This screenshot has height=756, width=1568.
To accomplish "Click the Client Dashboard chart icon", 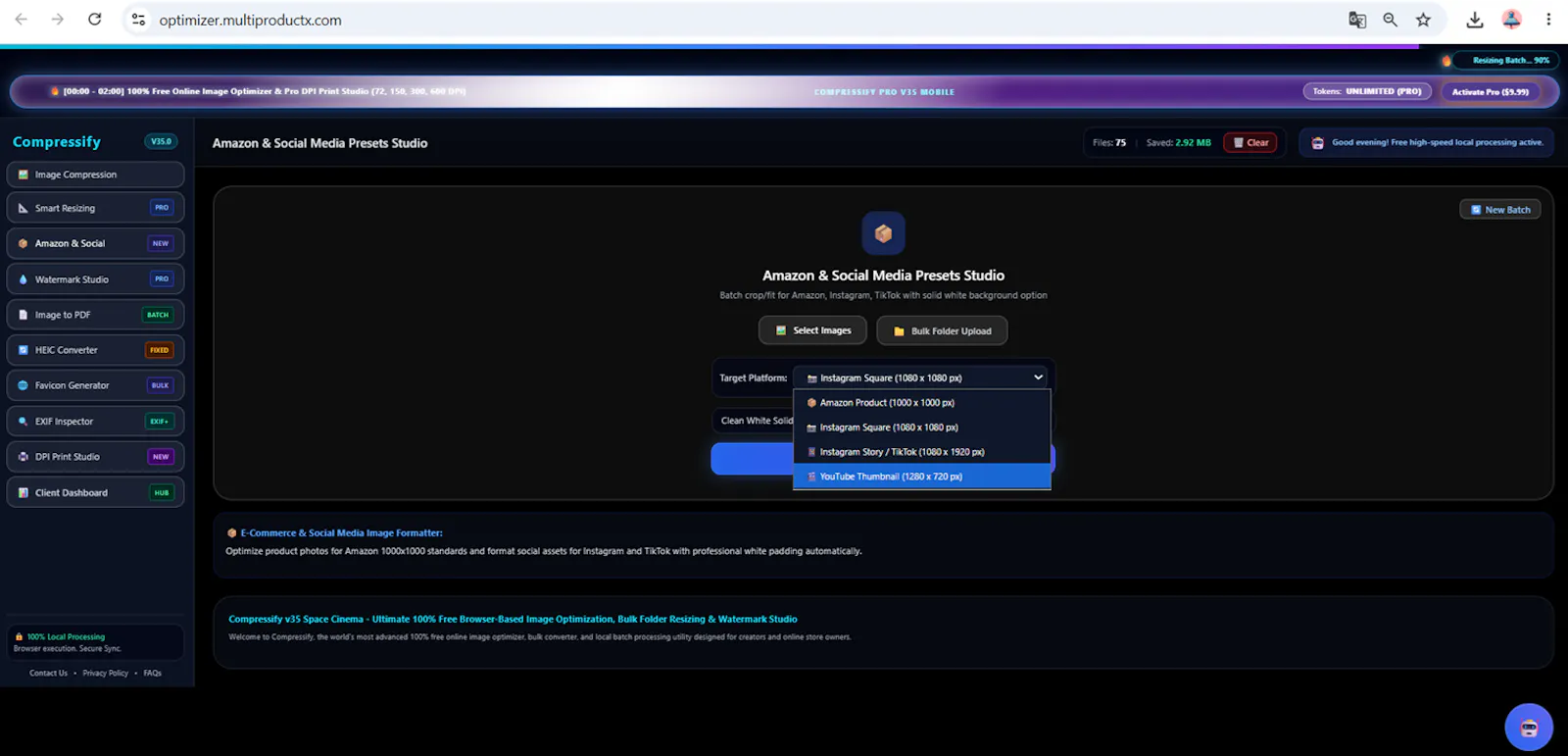I will click(x=24, y=492).
